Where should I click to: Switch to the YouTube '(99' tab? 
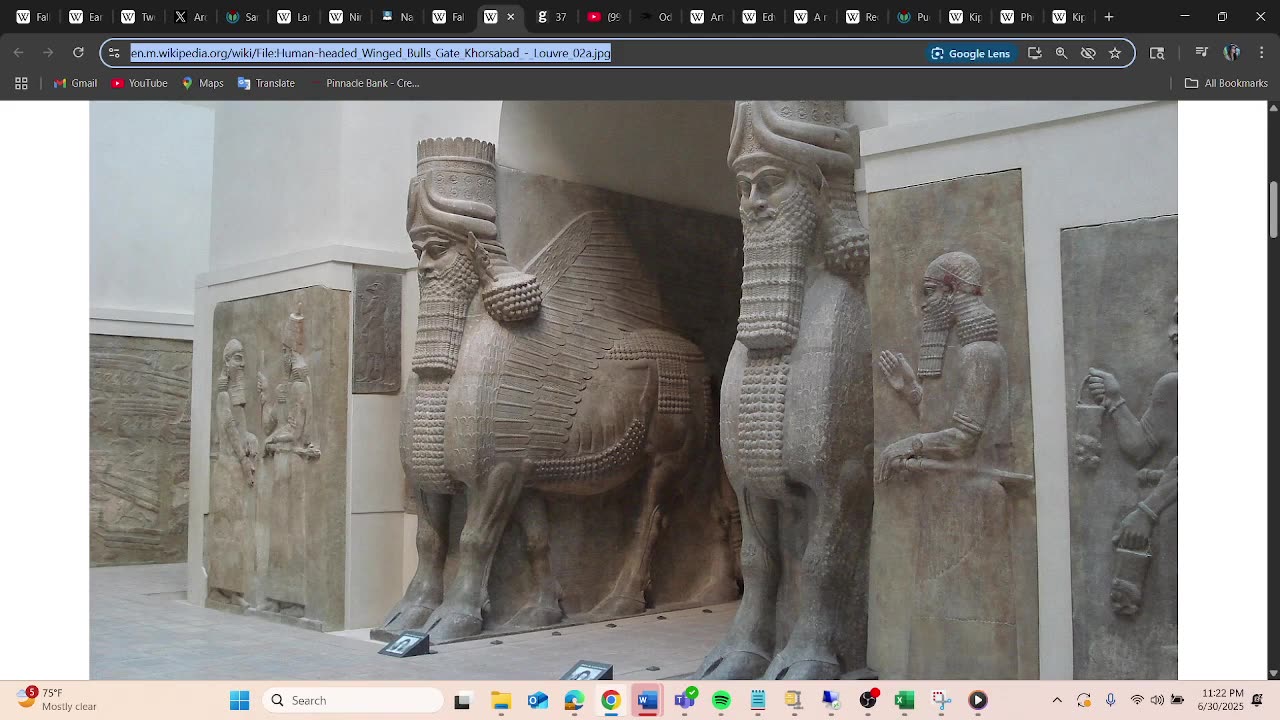click(604, 17)
